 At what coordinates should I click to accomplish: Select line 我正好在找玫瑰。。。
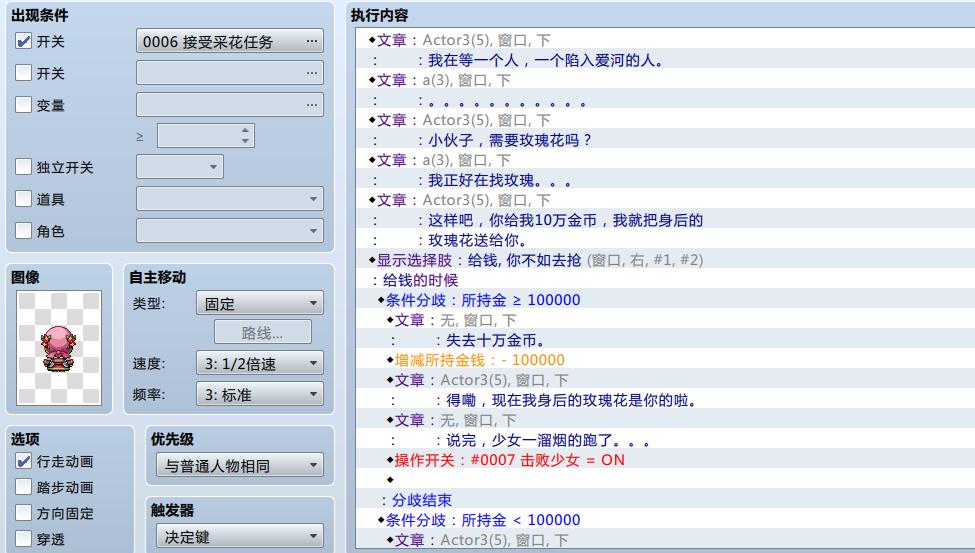665,180
